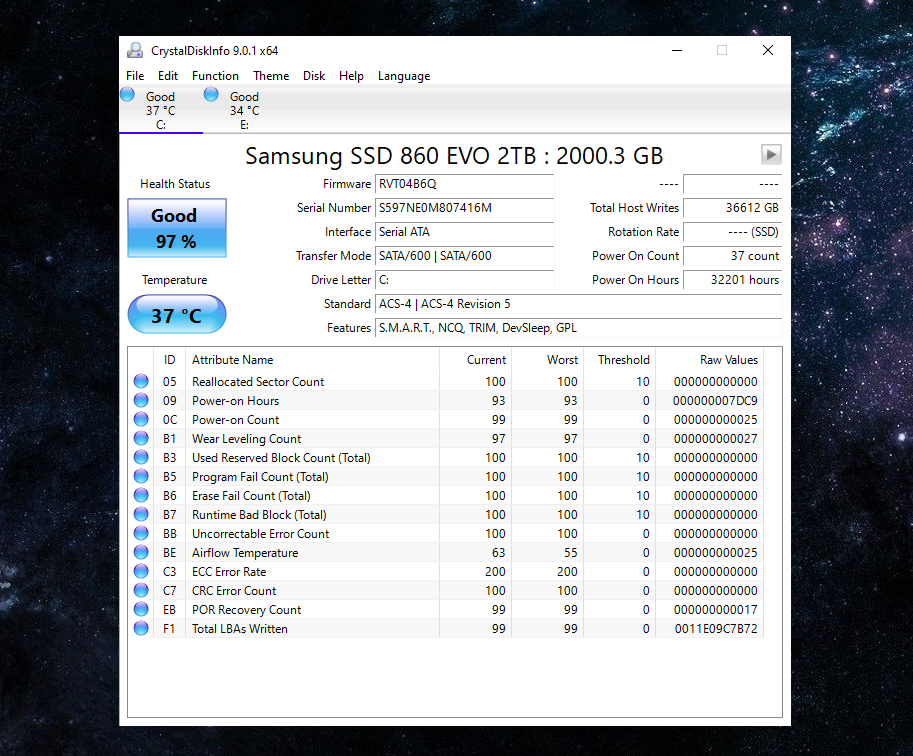Click the 37 °C temperature button
Image resolution: width=913 pixels, height=756 pixels.
click(x=177, y=314)
